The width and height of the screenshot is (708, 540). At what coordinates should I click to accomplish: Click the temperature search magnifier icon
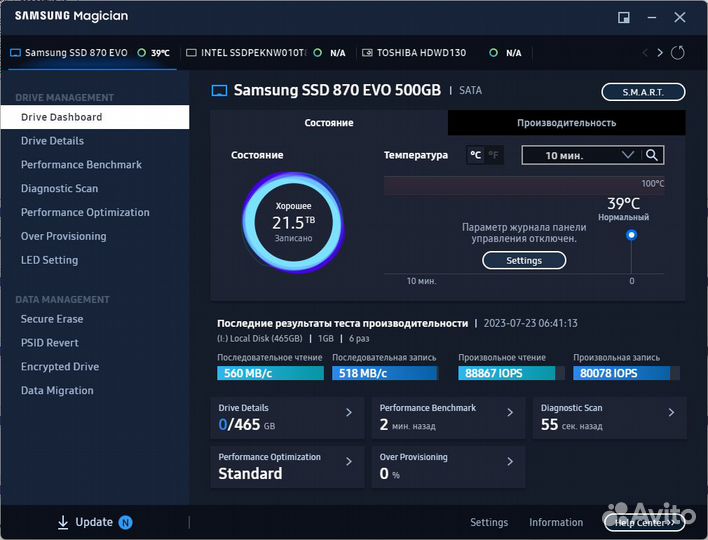[x=652, y=155]
